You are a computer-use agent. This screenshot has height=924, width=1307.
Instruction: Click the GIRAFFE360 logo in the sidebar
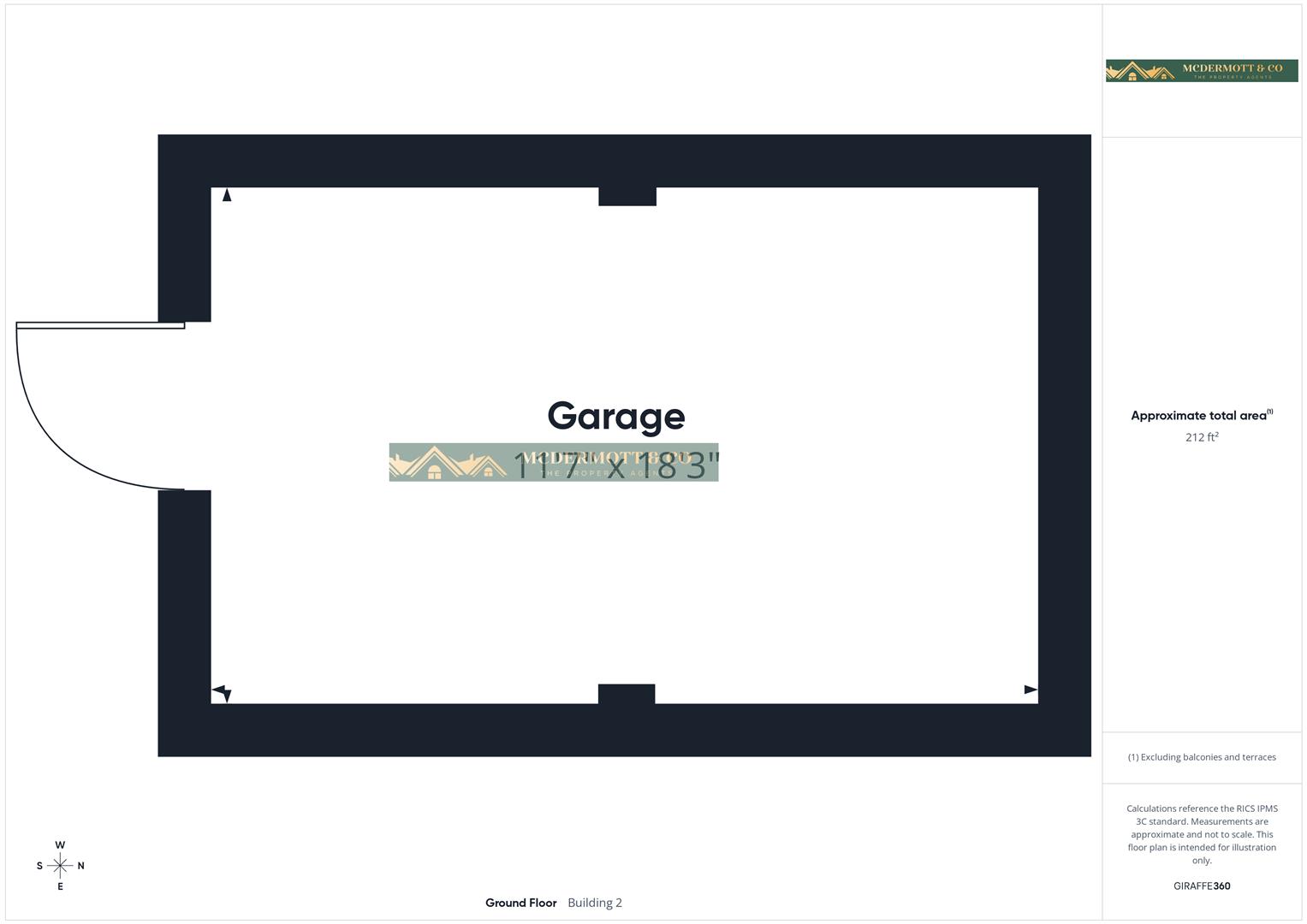tap(1201, 886)
